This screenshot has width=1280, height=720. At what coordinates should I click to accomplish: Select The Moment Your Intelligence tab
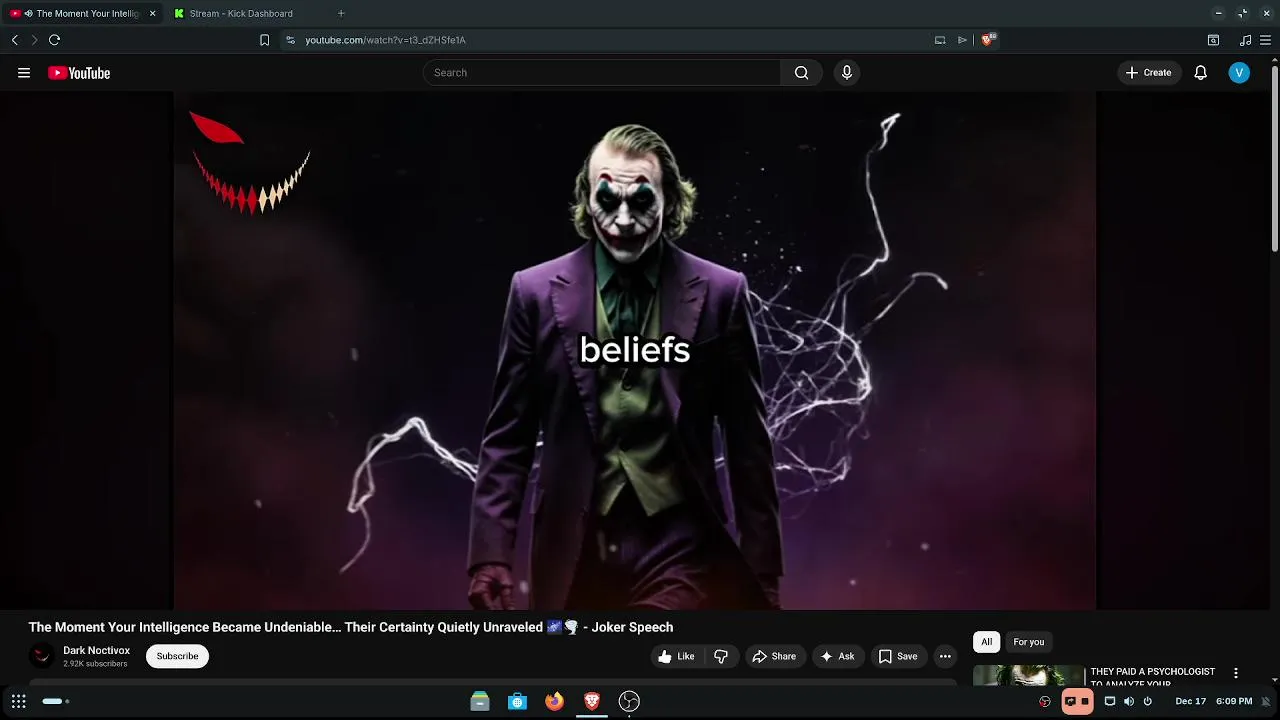point(80,14)
